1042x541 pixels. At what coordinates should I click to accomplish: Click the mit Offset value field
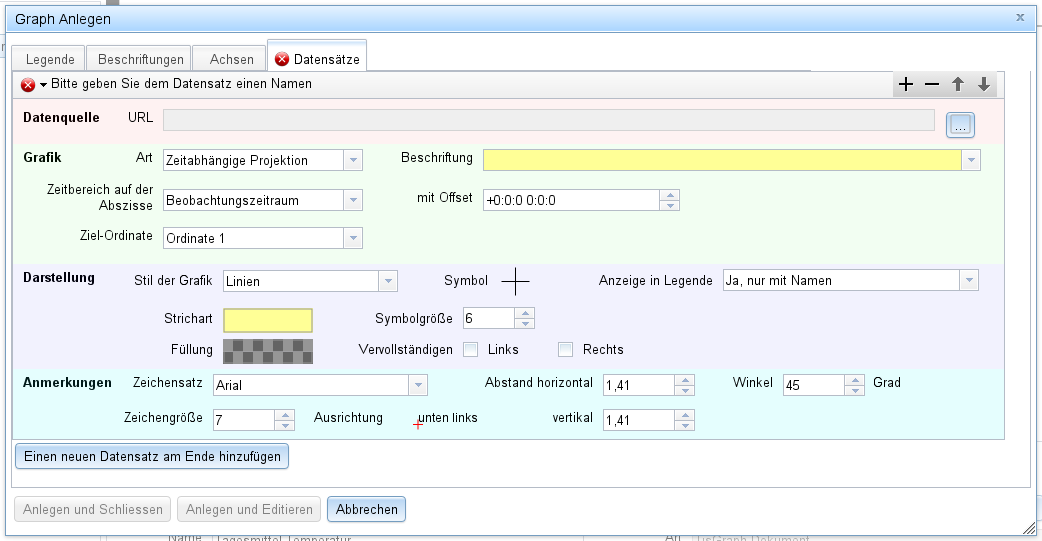click(572, 200)
